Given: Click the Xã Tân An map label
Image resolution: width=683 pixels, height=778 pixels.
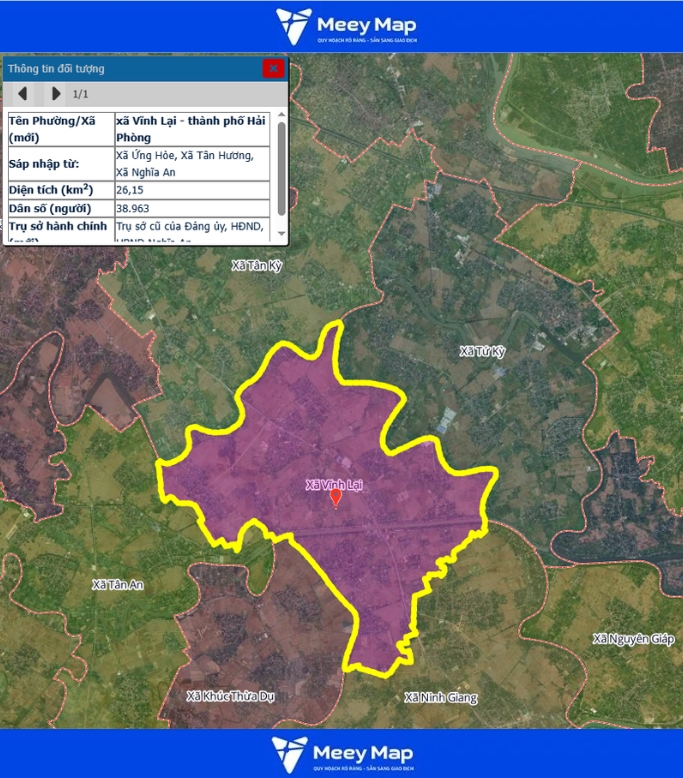Looking at the screenshot, I should pyautogui.click(x=117, y=584).
